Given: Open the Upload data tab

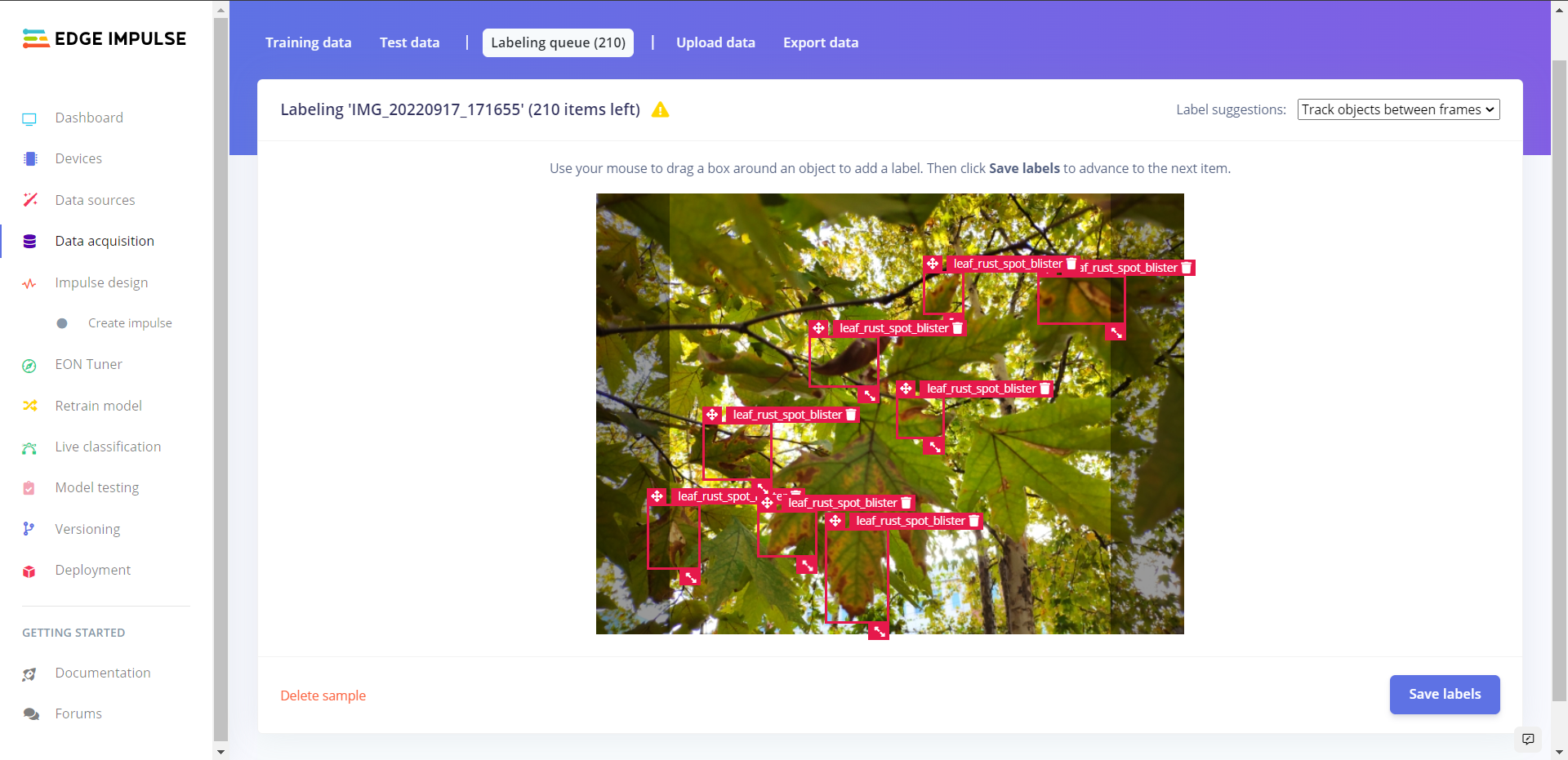Looking at the screenshot, I should 715,42.
